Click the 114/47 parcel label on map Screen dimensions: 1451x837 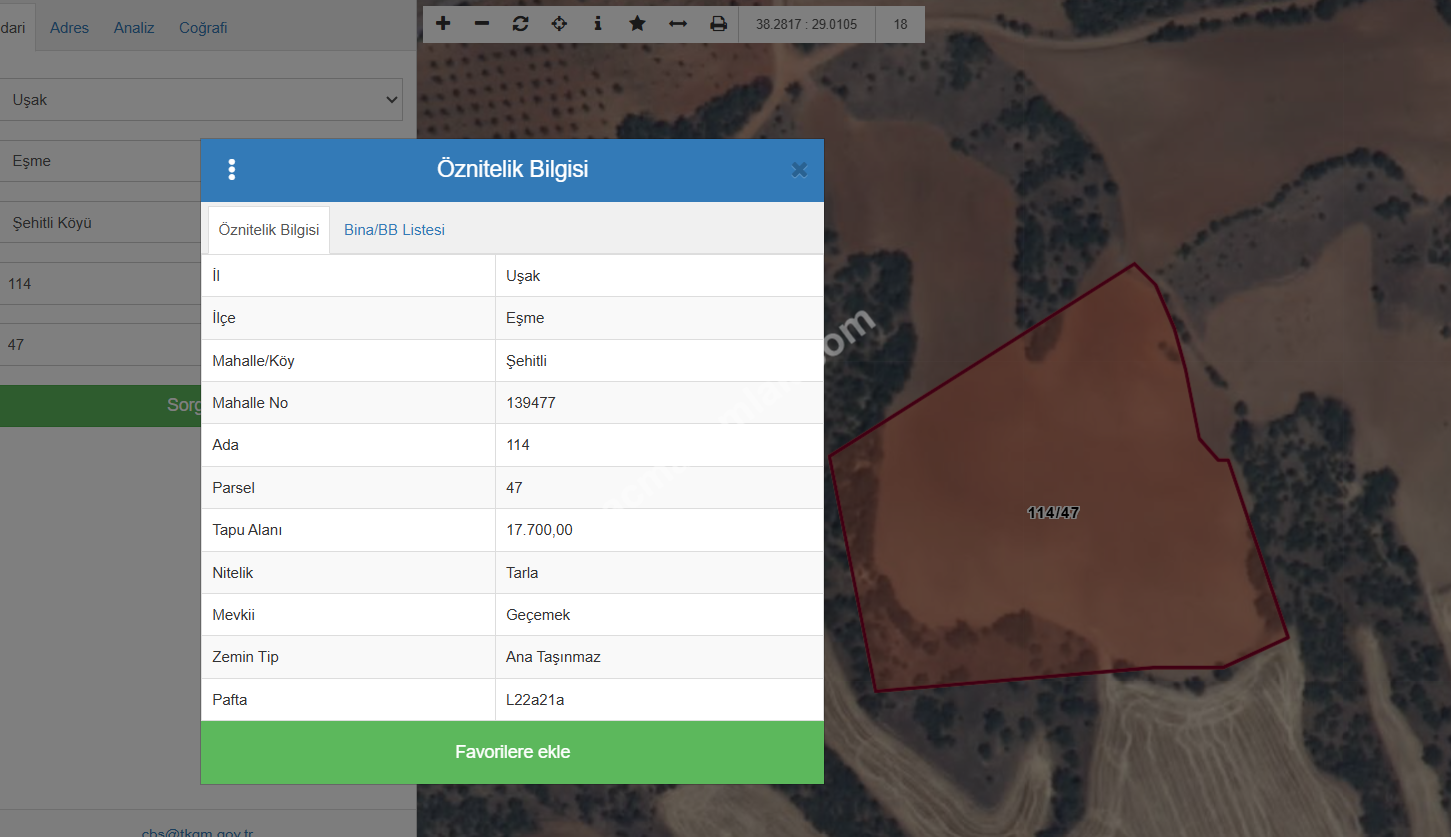pyautogui.click(x=1053, y=513)
